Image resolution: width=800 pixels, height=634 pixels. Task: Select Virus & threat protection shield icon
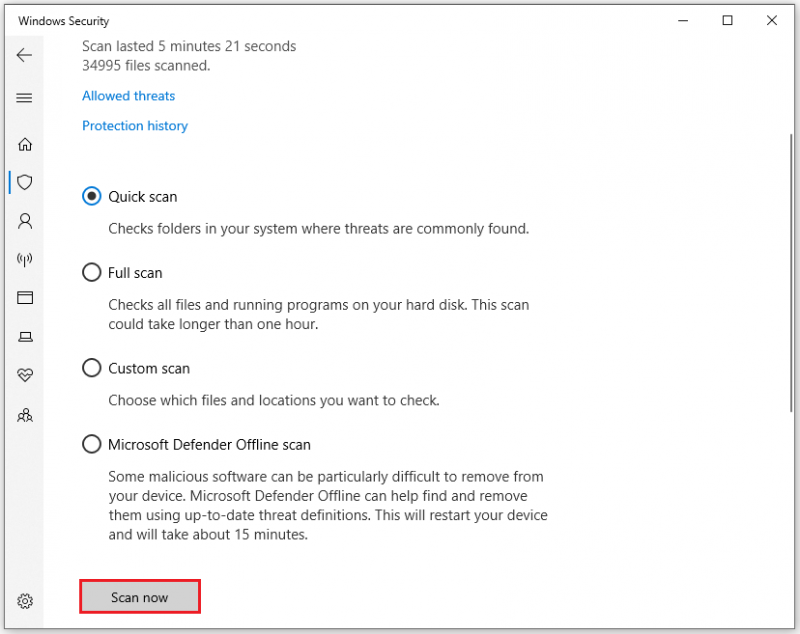point(24,182)
